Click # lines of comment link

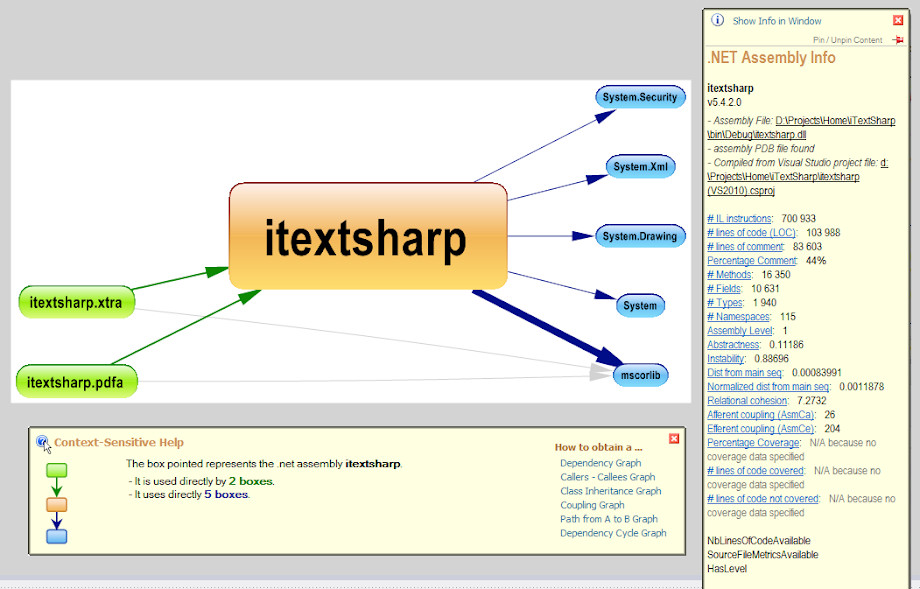745,246
